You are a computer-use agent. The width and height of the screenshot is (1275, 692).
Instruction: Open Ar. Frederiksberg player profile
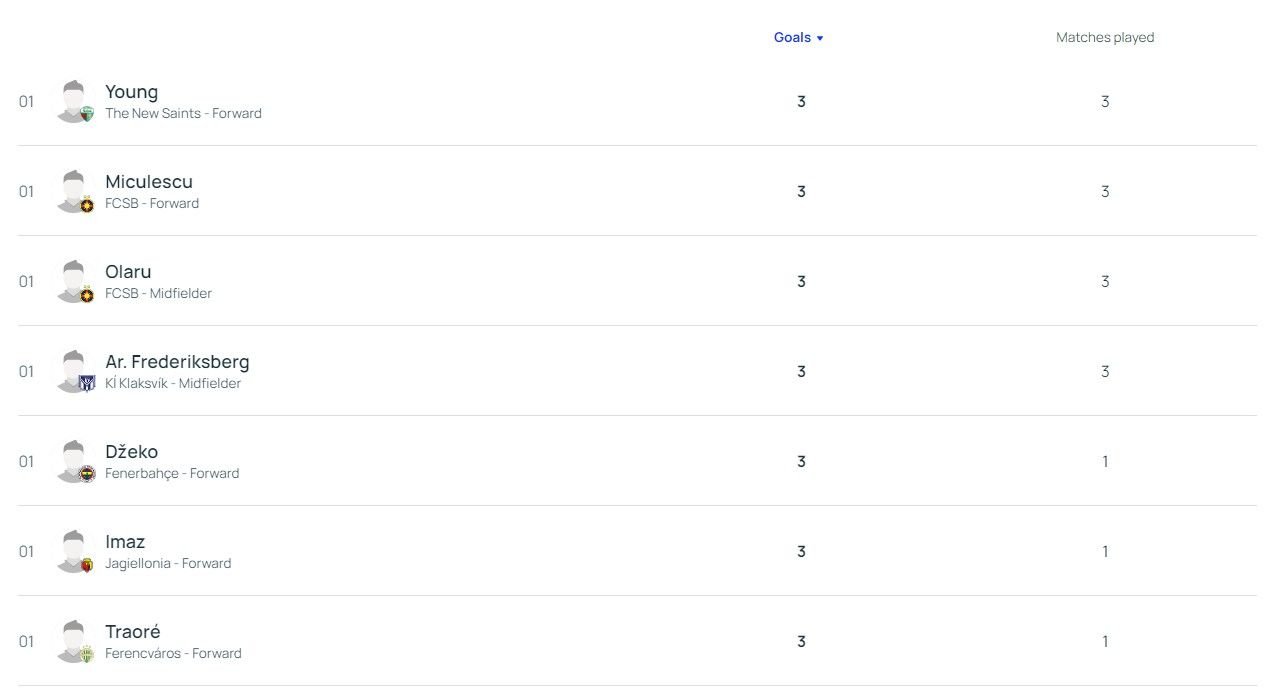click(x=177, y=362)
